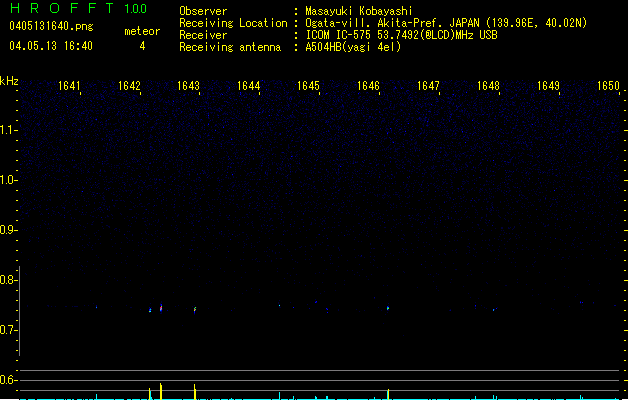The image size is (629, 400).
Task: Click the meteor count label
Action: click(x=142, y=31)
